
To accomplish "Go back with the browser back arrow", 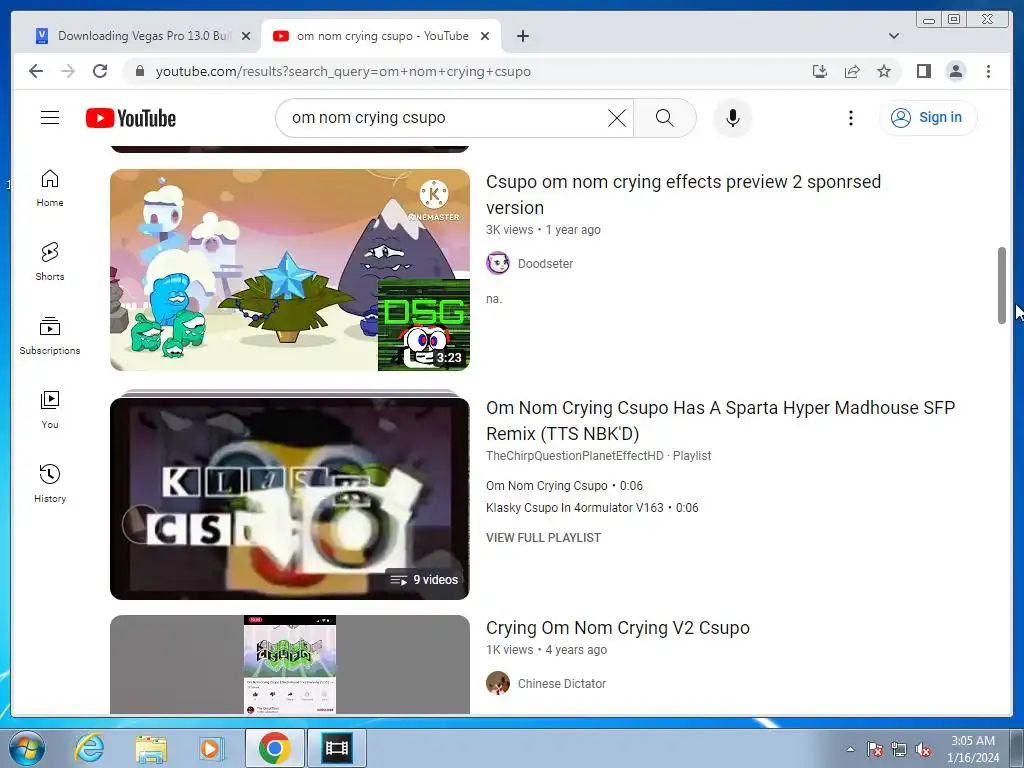I will 36,71.
